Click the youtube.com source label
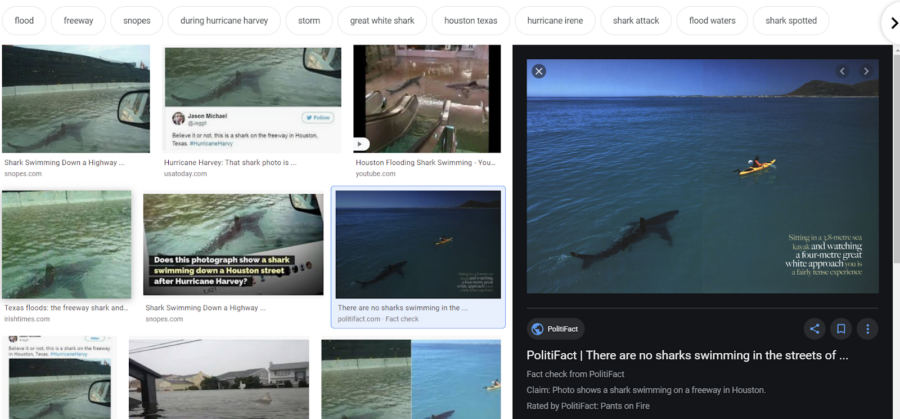900x419 pixels. (375, 173)
